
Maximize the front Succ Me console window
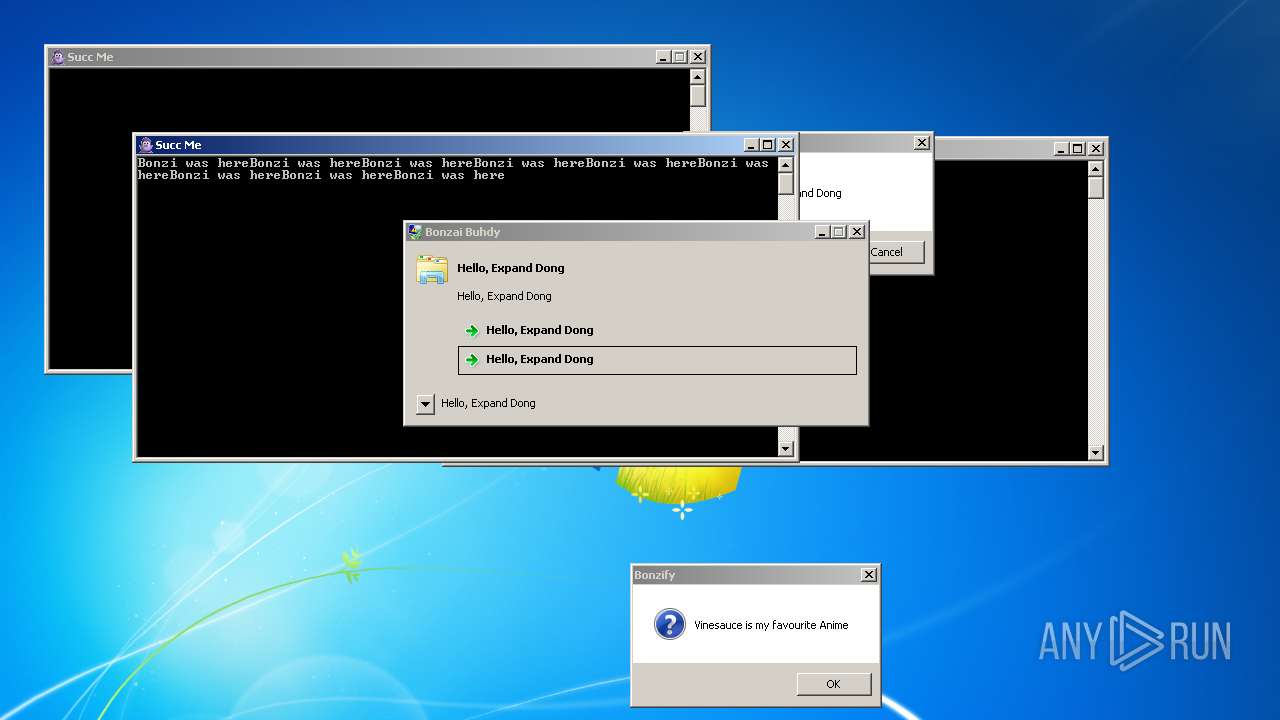click(768, 145)
